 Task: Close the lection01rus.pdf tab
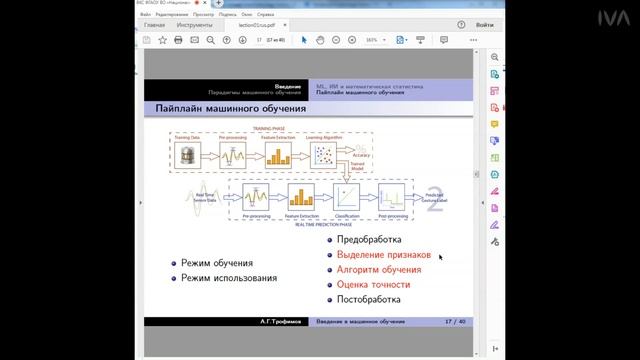click(285, 25)
